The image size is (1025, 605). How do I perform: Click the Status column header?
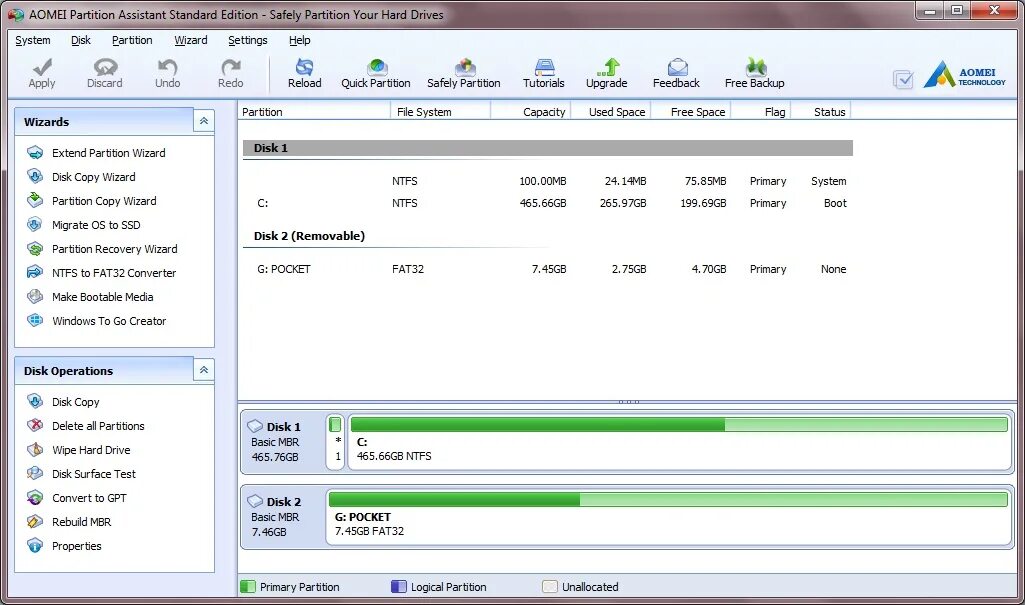coord(821,112)
